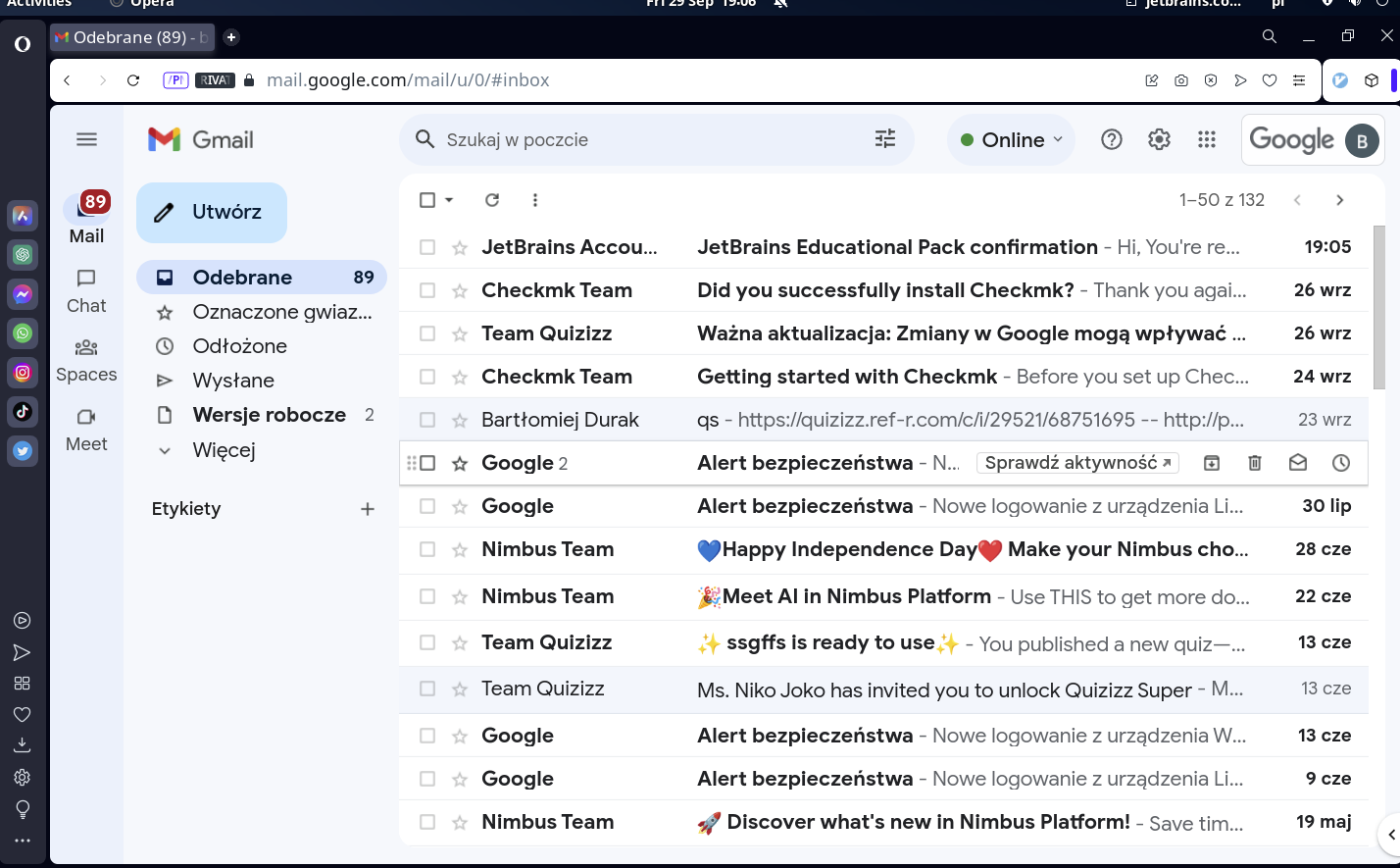Click the inbox vertical scrollbar
The width and height of the screenshot is (1400, 868).
coord(1379,306)
